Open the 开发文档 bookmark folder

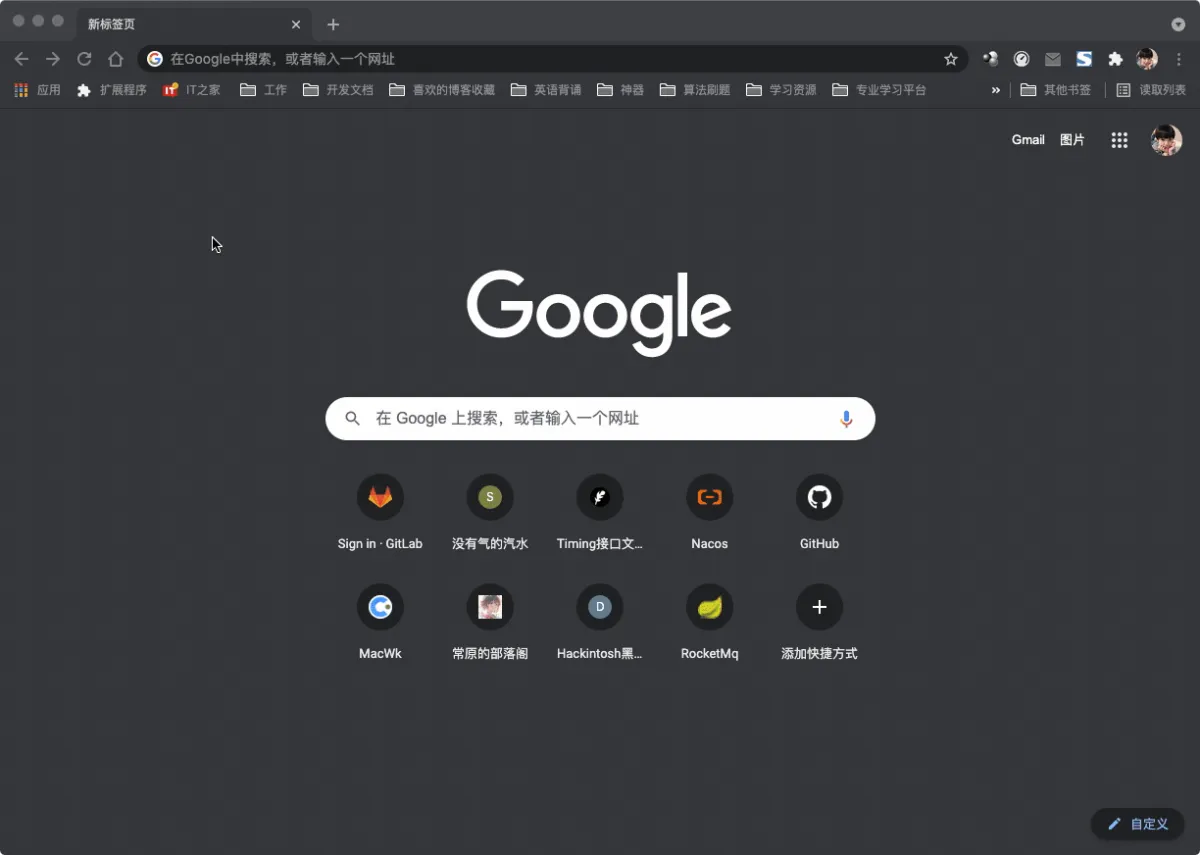tap(338, 90)
